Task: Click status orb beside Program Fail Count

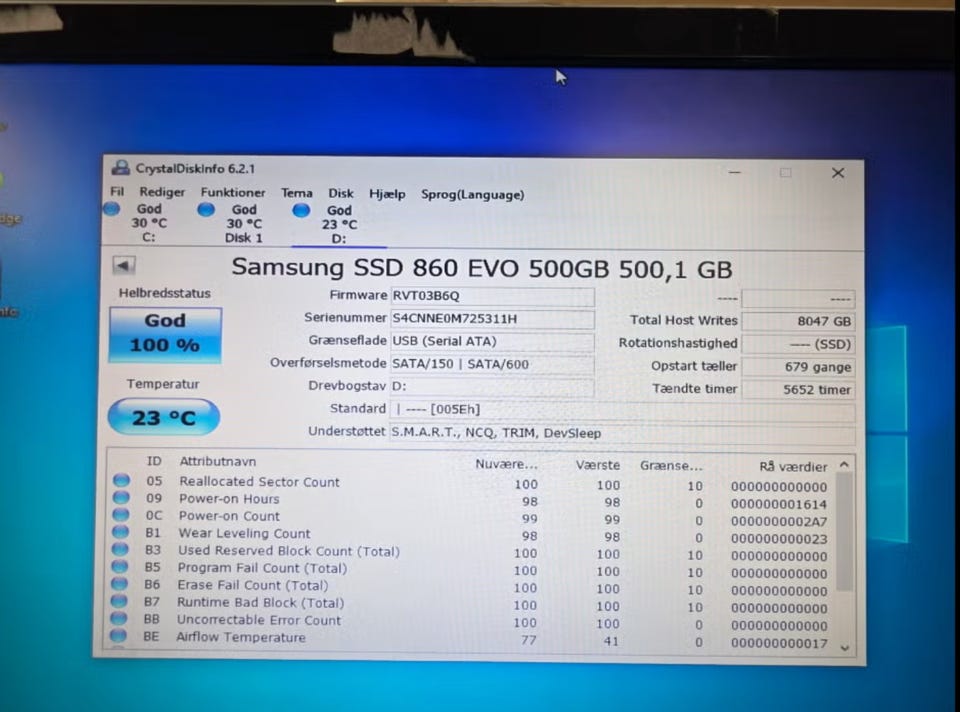Action: tap(120, 566)
